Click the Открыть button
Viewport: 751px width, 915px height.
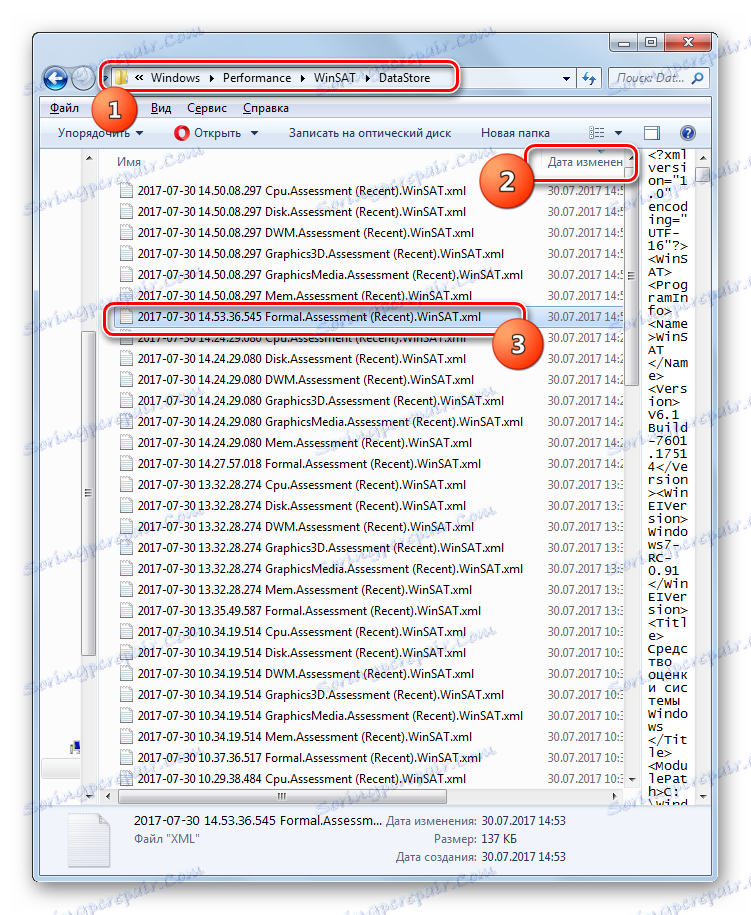click(x=217, y=133)
